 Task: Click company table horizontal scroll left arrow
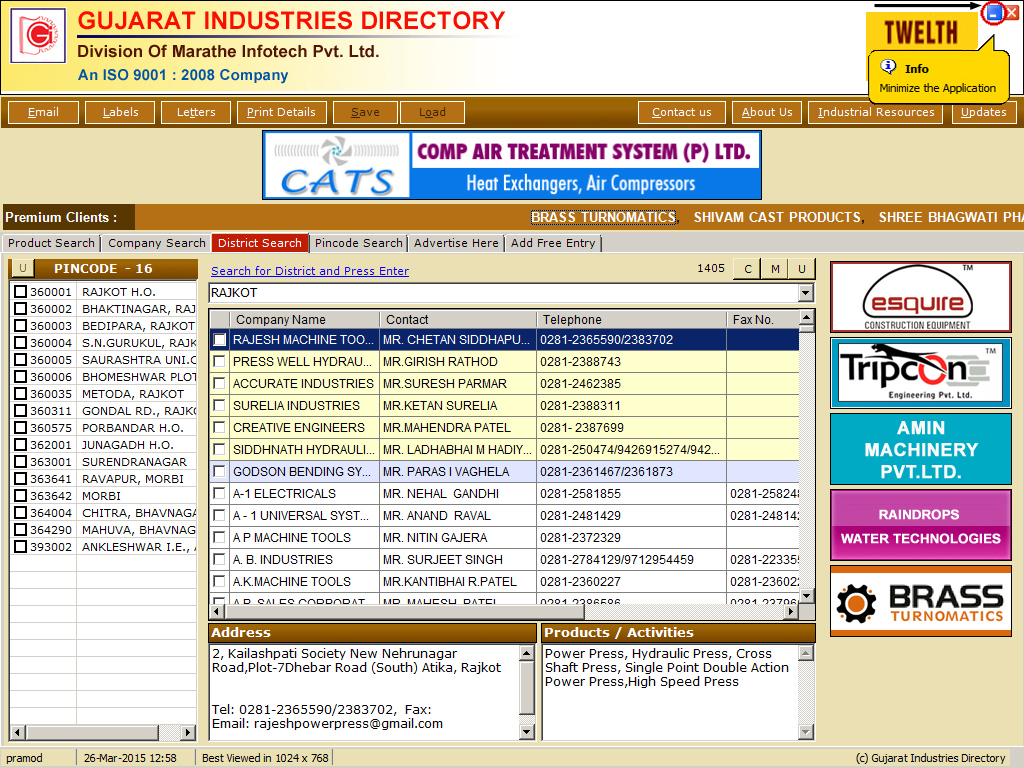pyautogui.click(x=217, y=612)
